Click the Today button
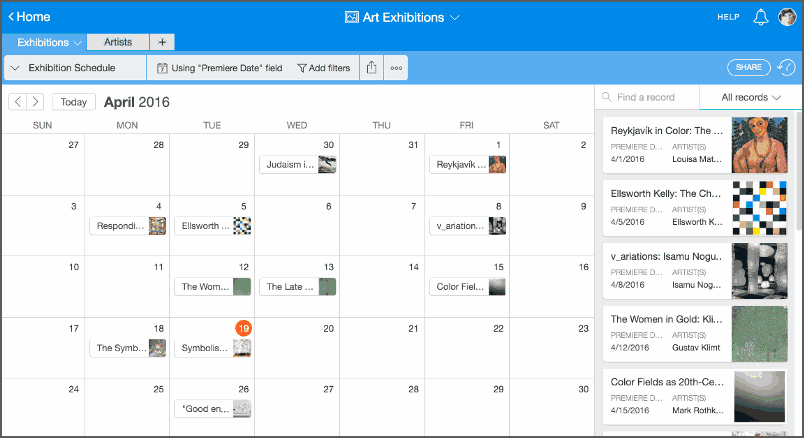 [x=74, y=102]
